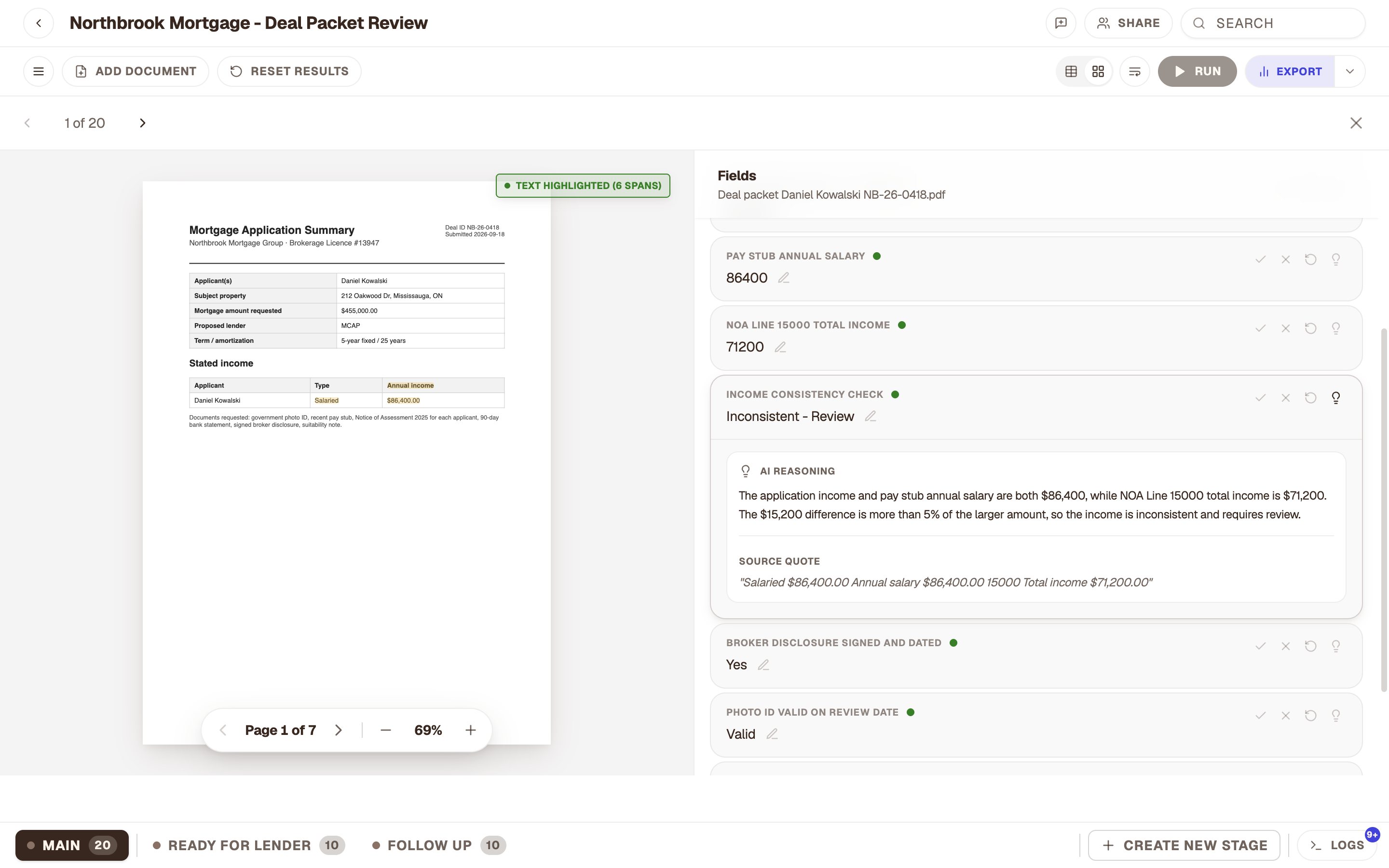
Task: Click Create New Stage button
Action: point(1184,845)
